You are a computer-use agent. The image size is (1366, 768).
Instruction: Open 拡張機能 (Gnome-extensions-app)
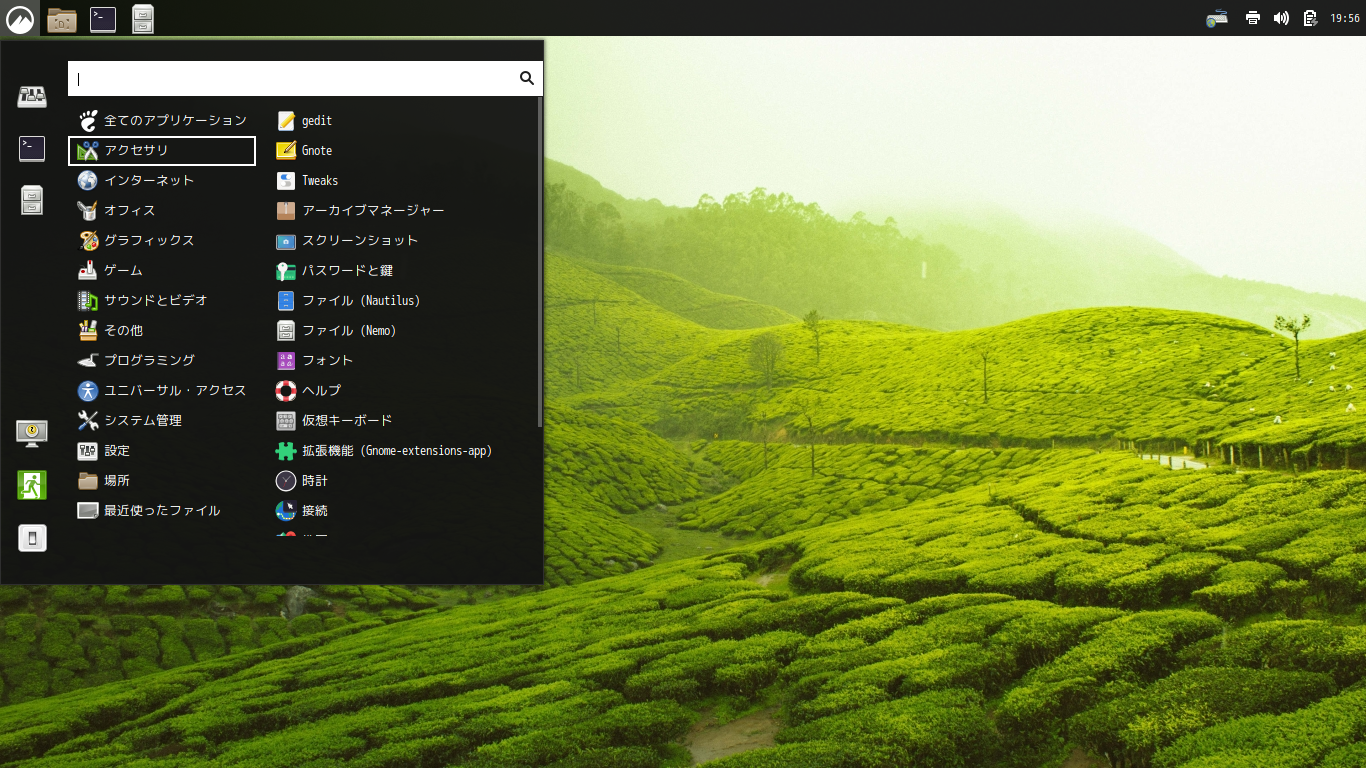(x=384, y=451)
